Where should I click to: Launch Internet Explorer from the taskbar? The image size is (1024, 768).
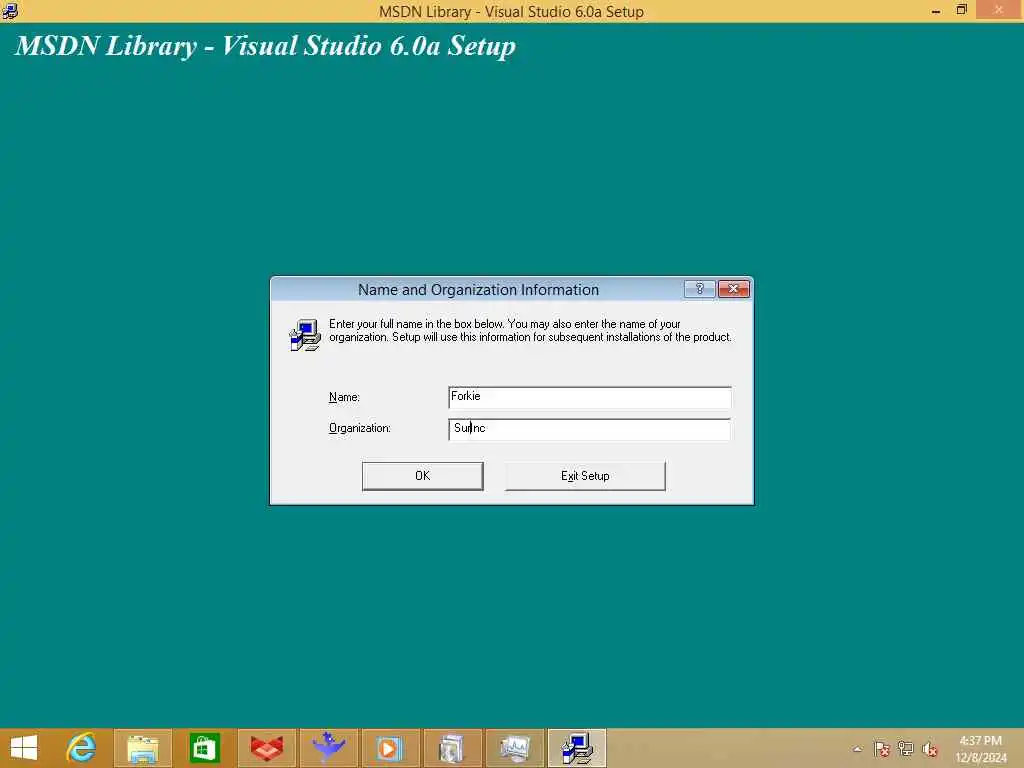81,748
